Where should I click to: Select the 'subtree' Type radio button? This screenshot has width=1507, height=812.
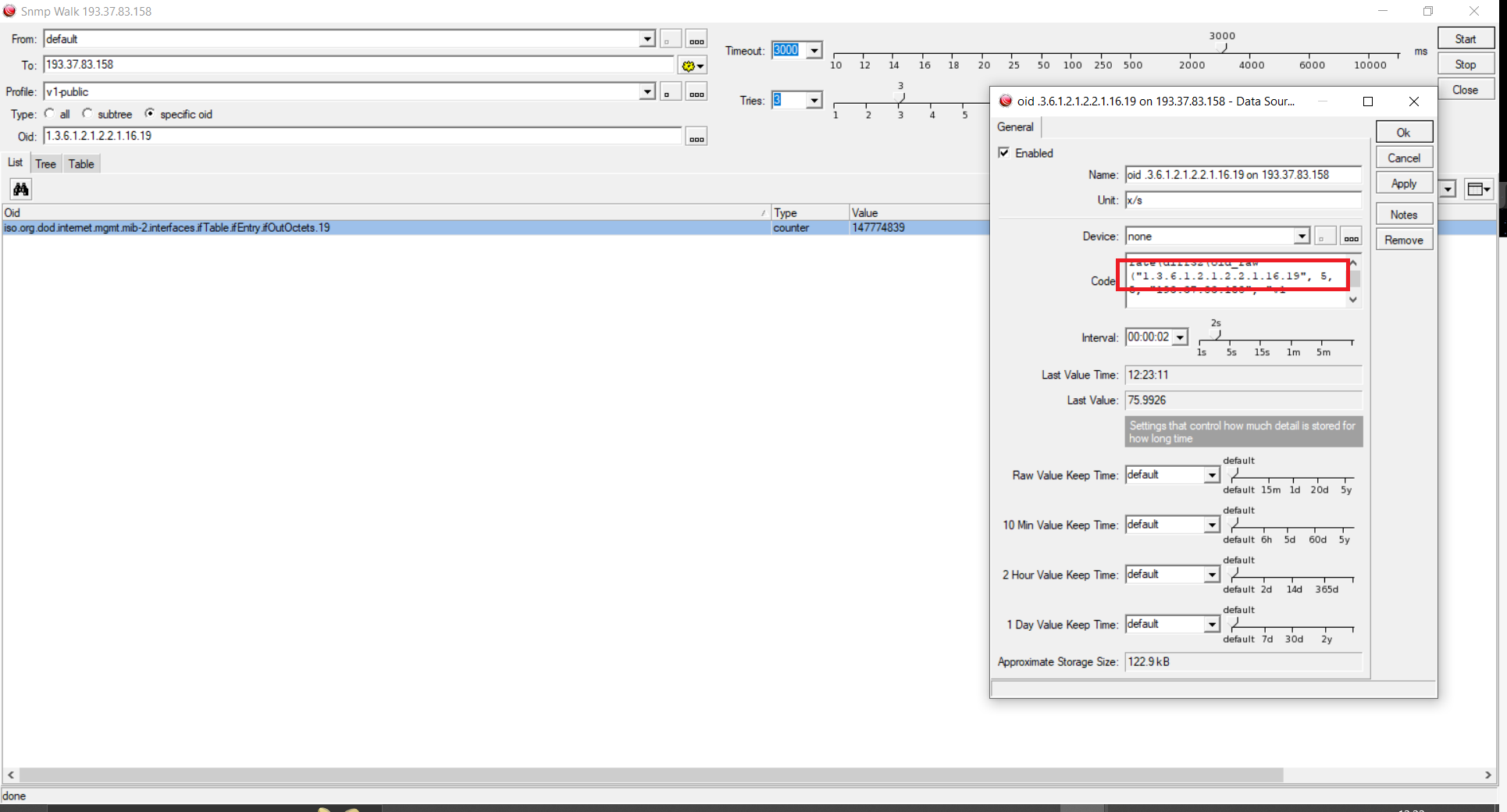pos(87,114)
